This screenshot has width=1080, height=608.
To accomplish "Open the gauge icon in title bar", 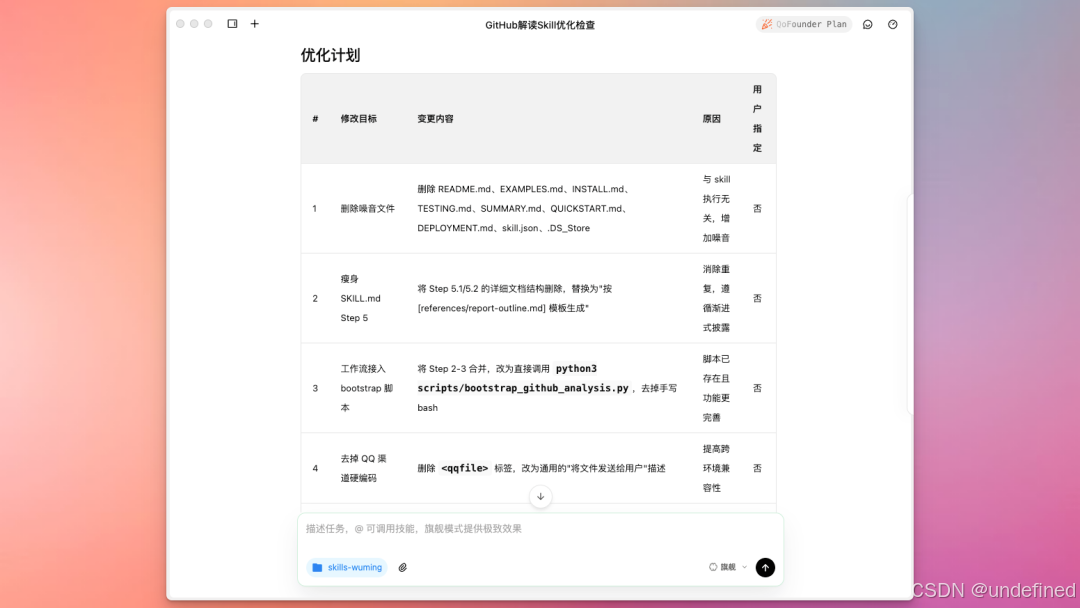I will [893, 24].
